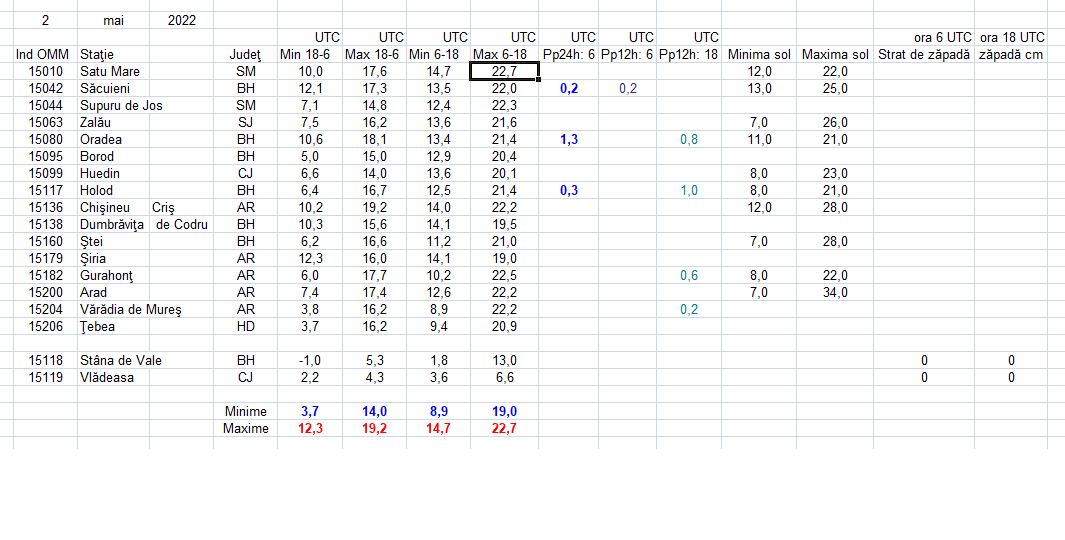Click the ora 18 UTC cell

coord(1011,37)
